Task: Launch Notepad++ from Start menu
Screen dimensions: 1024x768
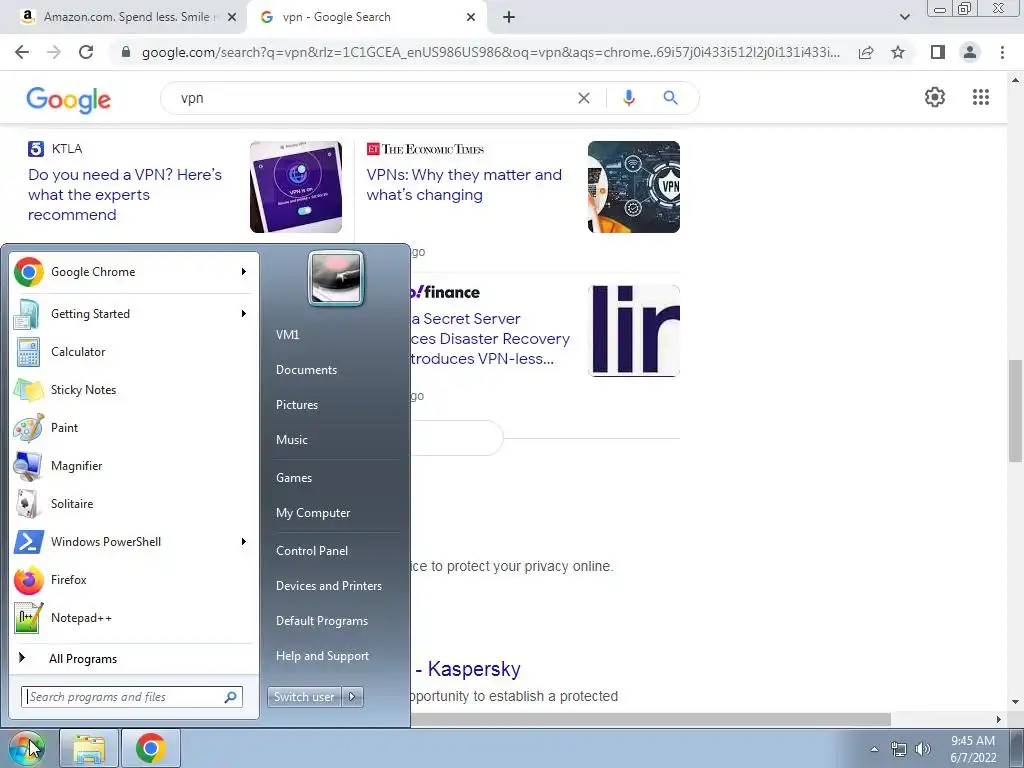Action: 133,617
